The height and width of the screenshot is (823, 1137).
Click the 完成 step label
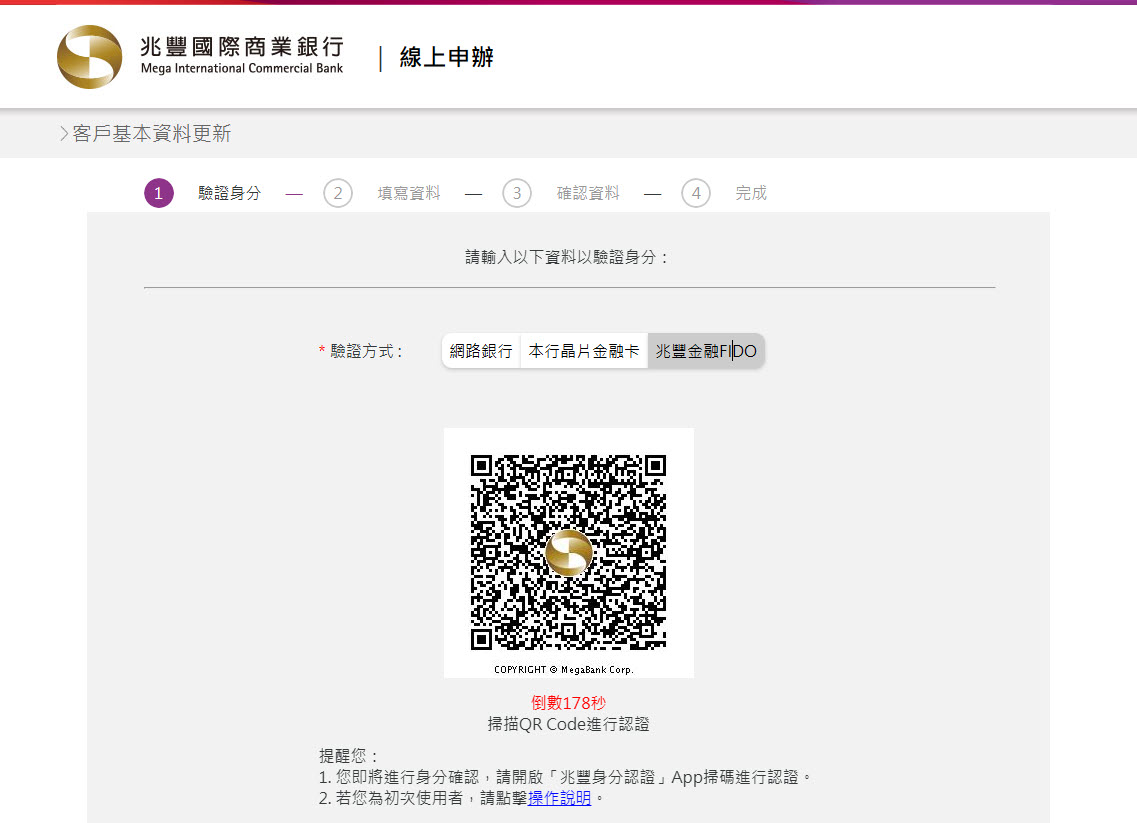(751, 193)
